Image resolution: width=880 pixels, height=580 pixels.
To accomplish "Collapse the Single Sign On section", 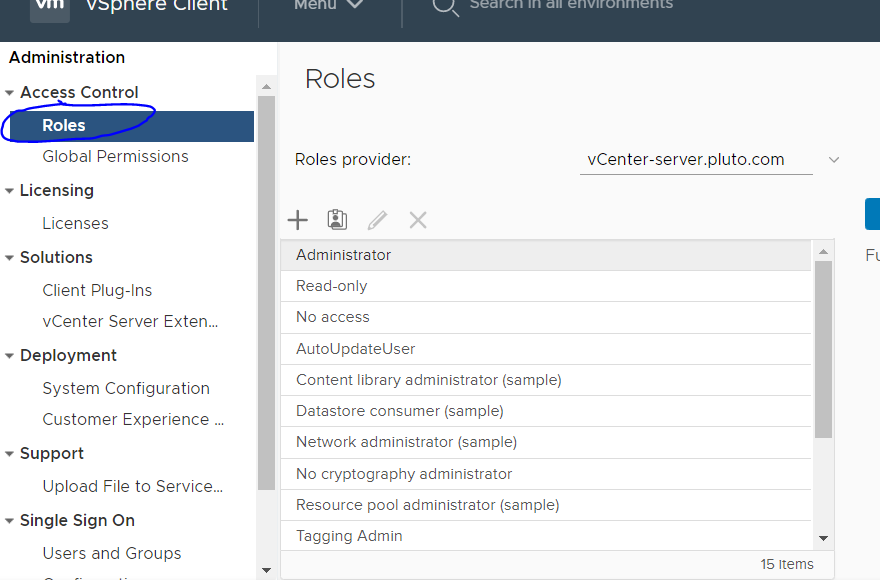I will [x=10, y=521].
